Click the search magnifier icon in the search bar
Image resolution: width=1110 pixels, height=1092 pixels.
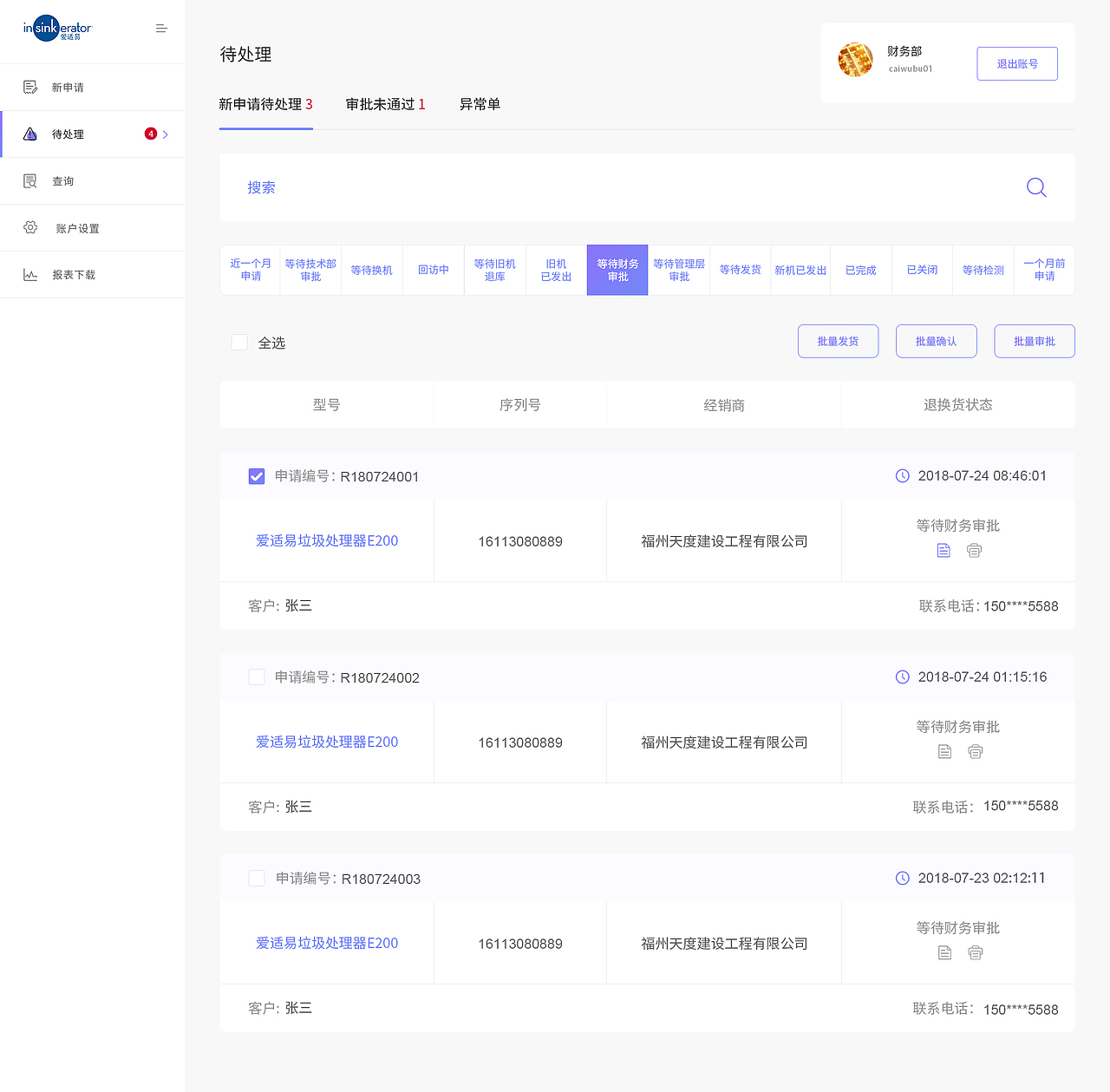coord(1035,187)
